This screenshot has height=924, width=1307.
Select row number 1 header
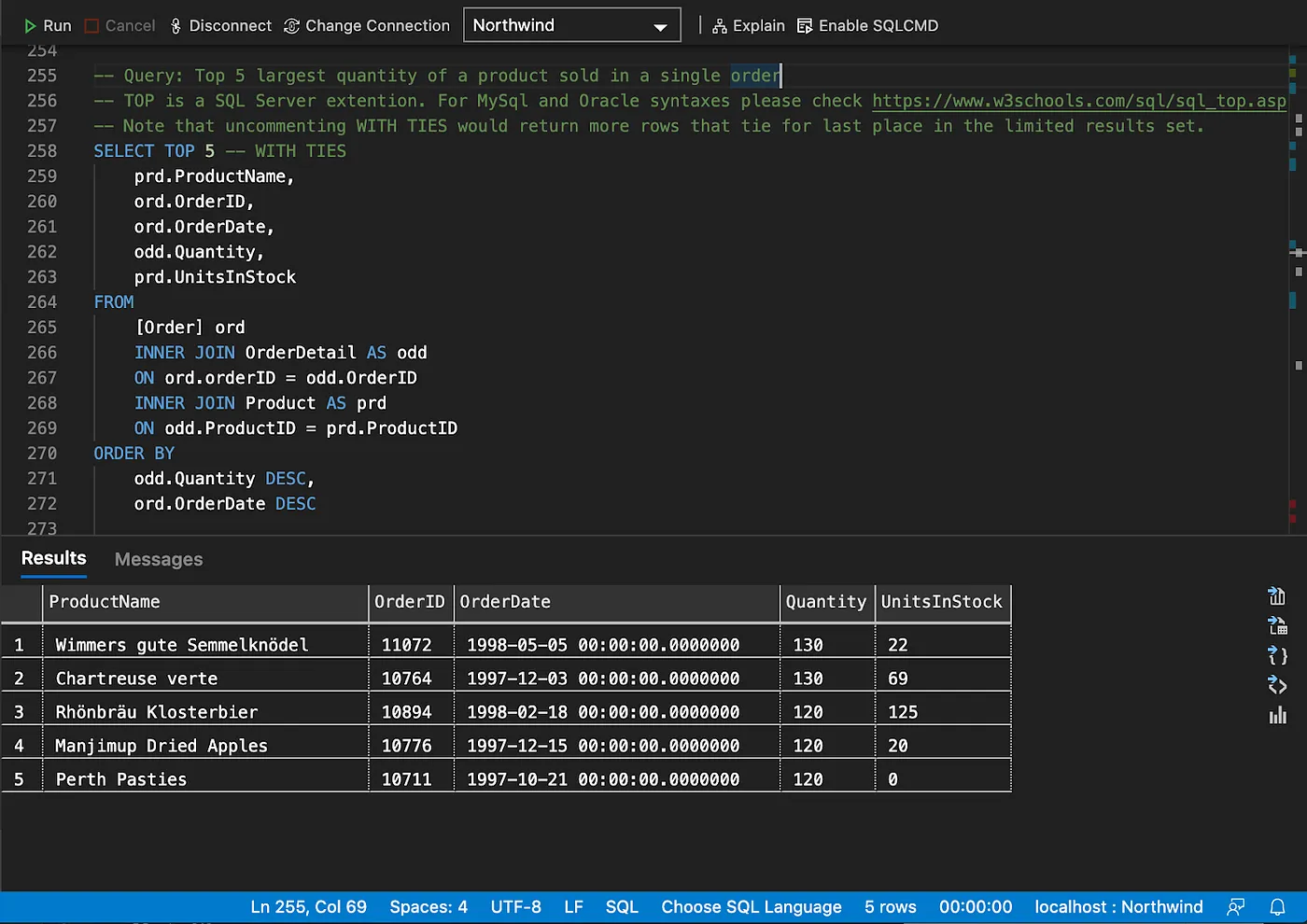point(21,645)
